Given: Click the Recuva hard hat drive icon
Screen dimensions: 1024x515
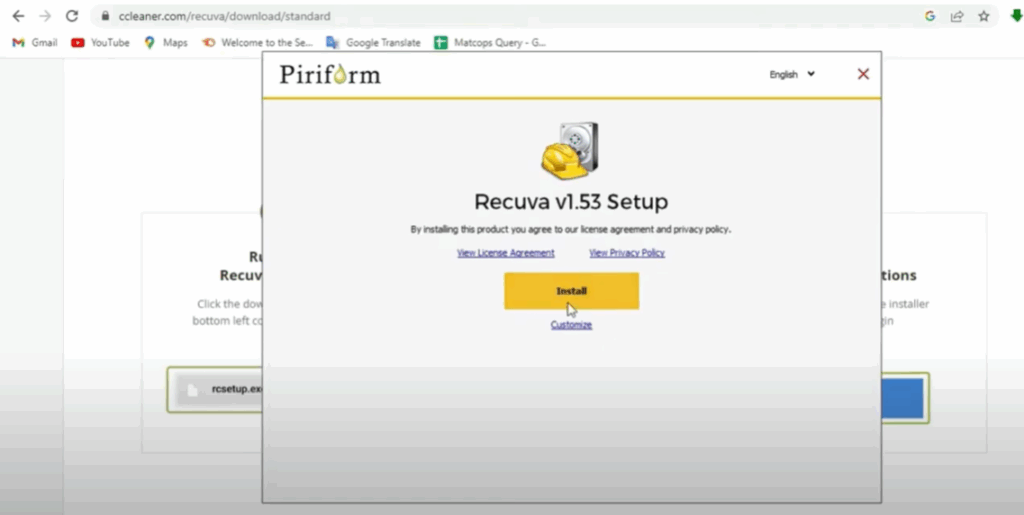Looking at the screenshot, I should (570, 151).
